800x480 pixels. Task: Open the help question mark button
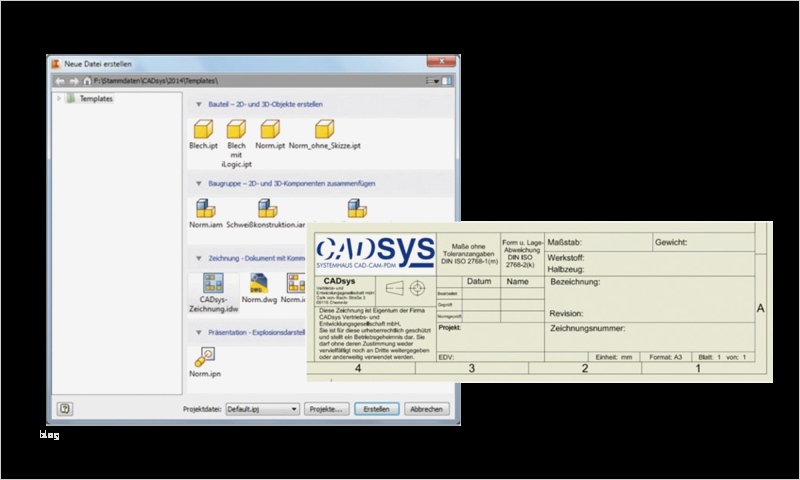pyautogui.click(x=65, y=409)
